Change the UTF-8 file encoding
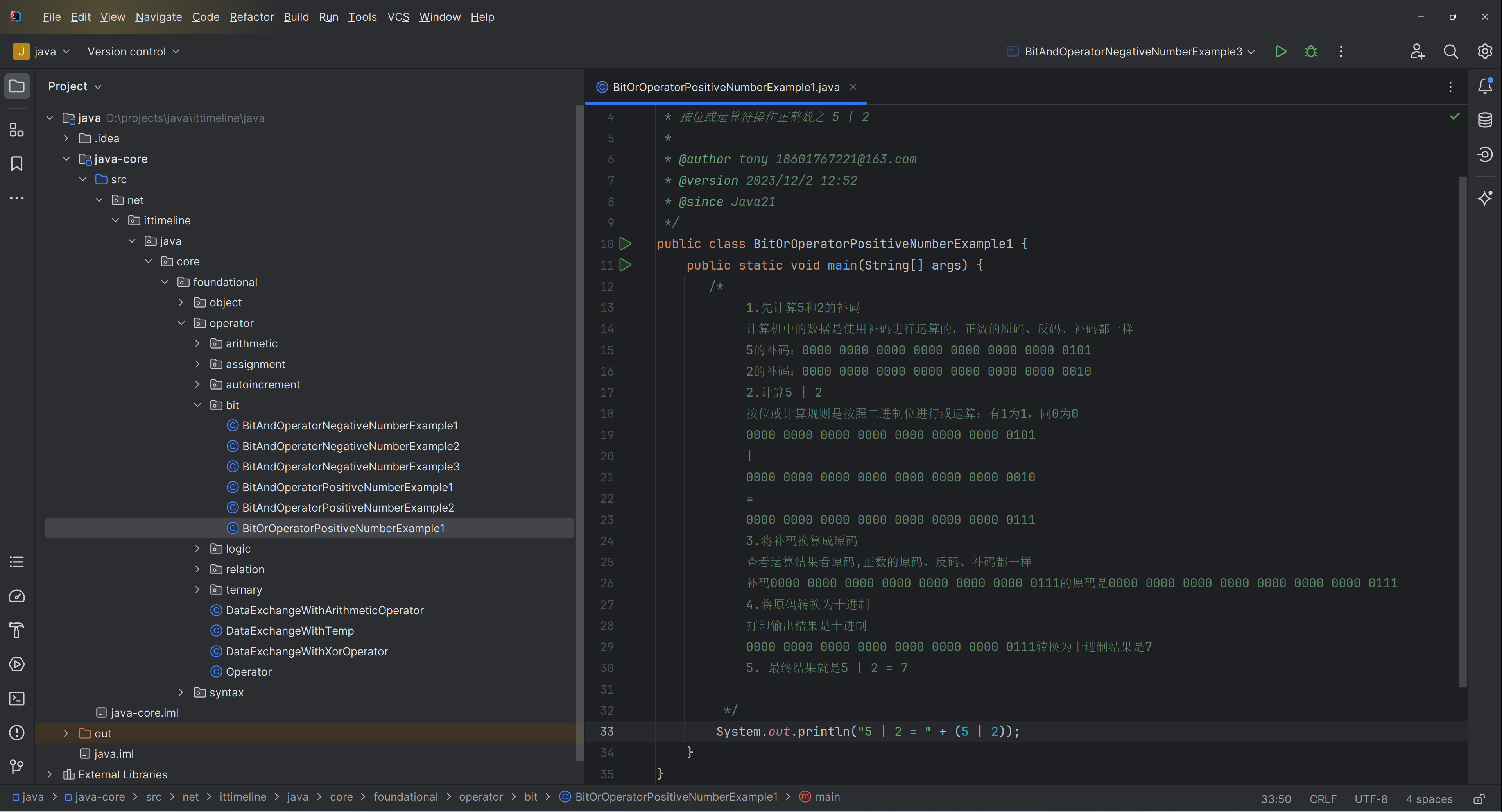Viewport: 1502px width, 812px height. [1370, 799]
